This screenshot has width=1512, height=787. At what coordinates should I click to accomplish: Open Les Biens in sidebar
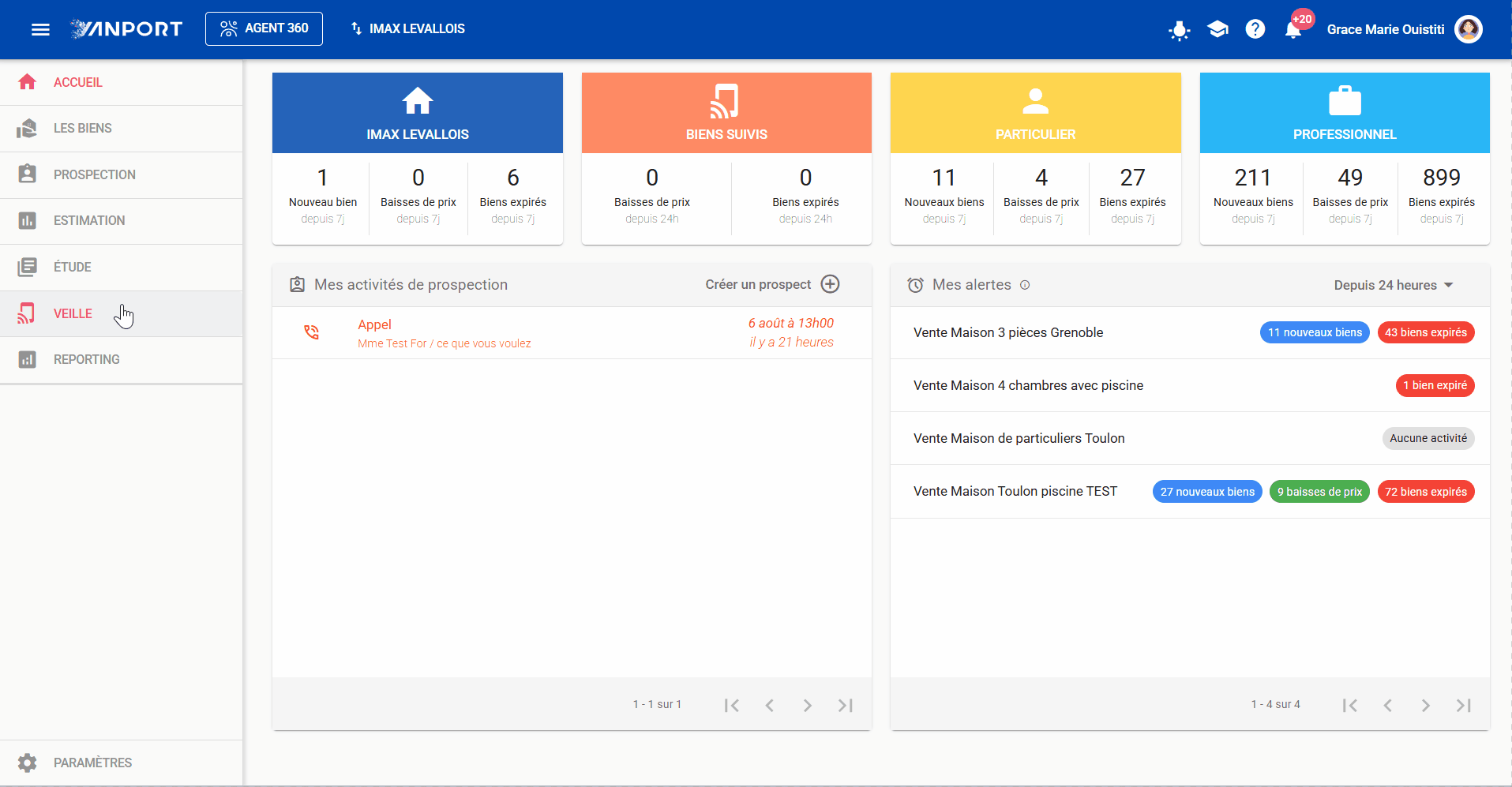tap(121, 128)
